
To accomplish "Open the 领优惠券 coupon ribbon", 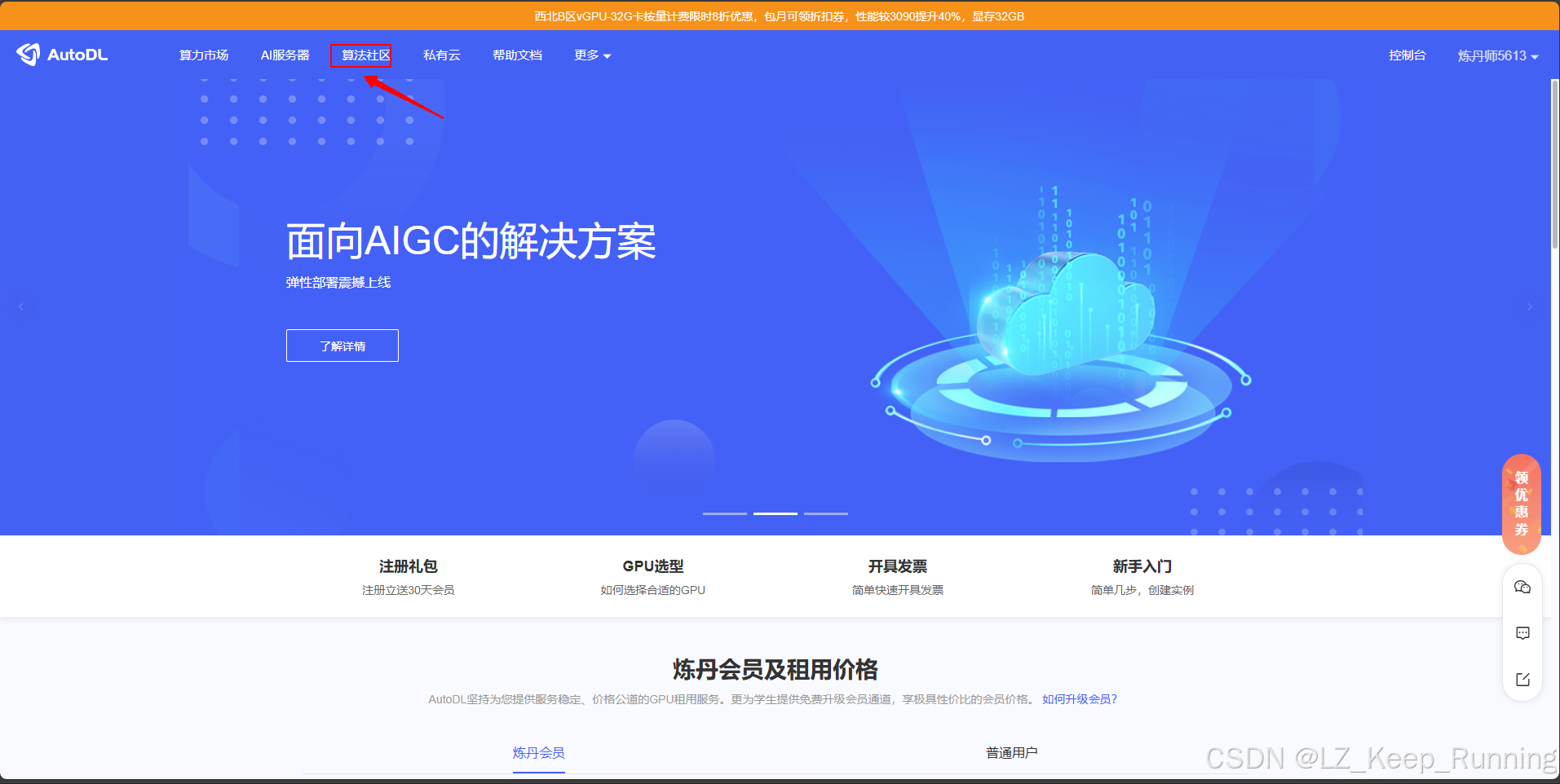I will click(x=1520, y=503).
